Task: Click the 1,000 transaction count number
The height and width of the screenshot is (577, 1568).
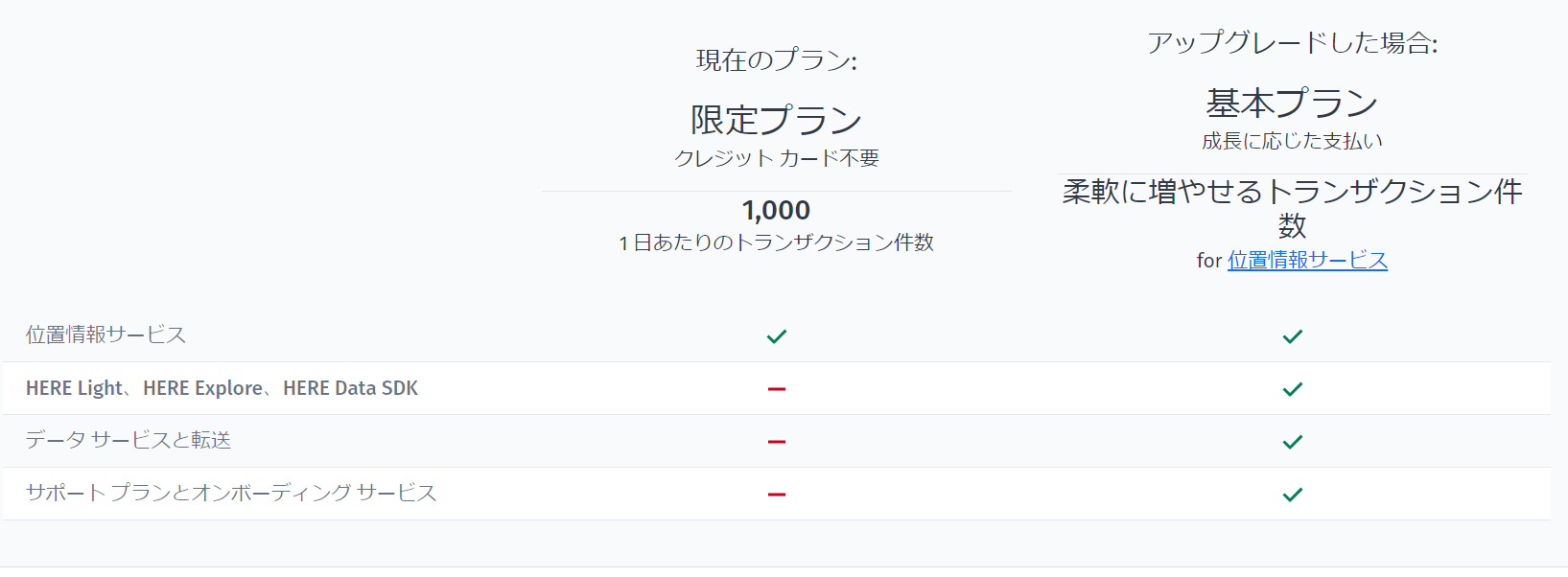Action: point(776,210)
